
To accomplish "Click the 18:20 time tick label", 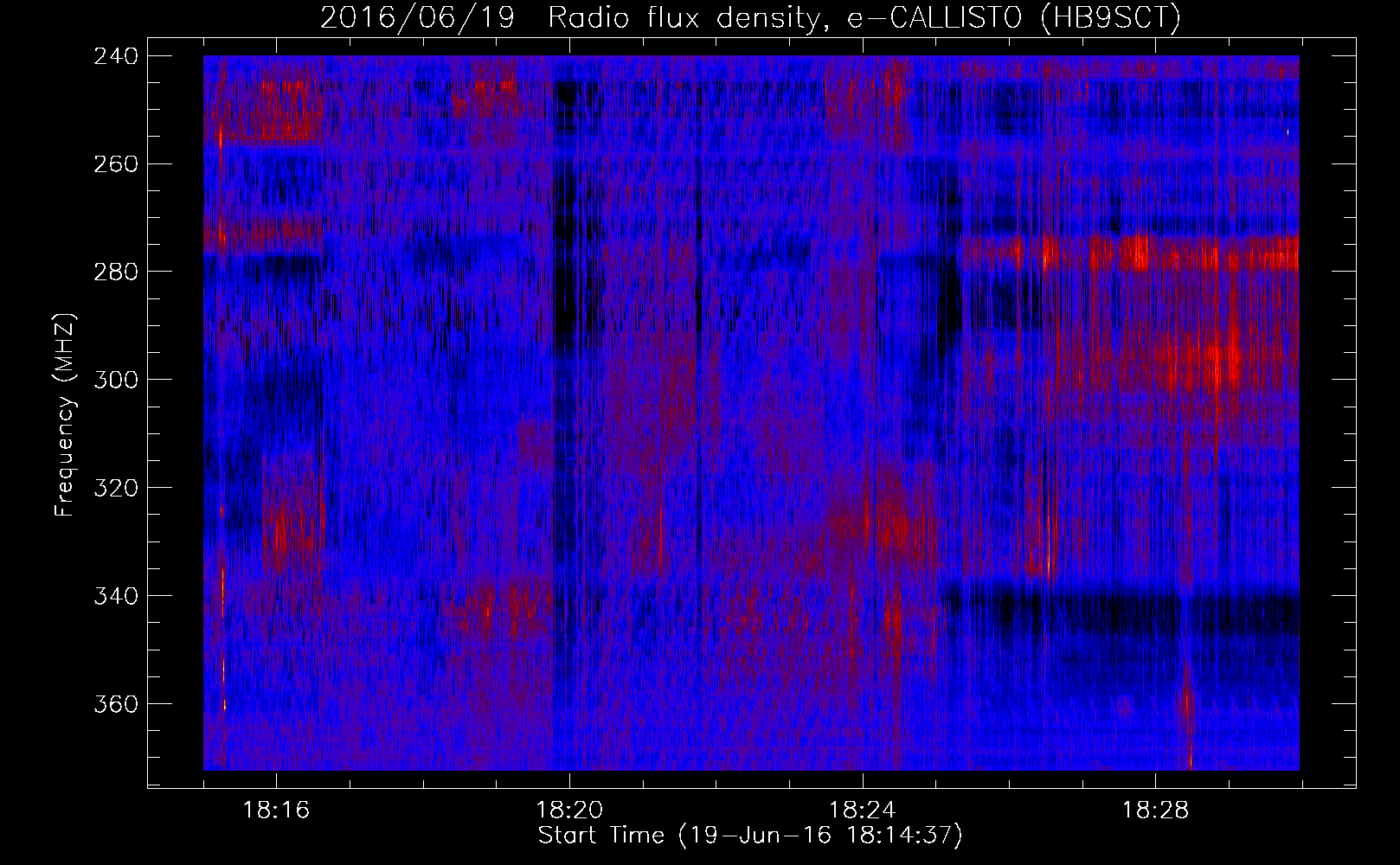I will (569, 811).
